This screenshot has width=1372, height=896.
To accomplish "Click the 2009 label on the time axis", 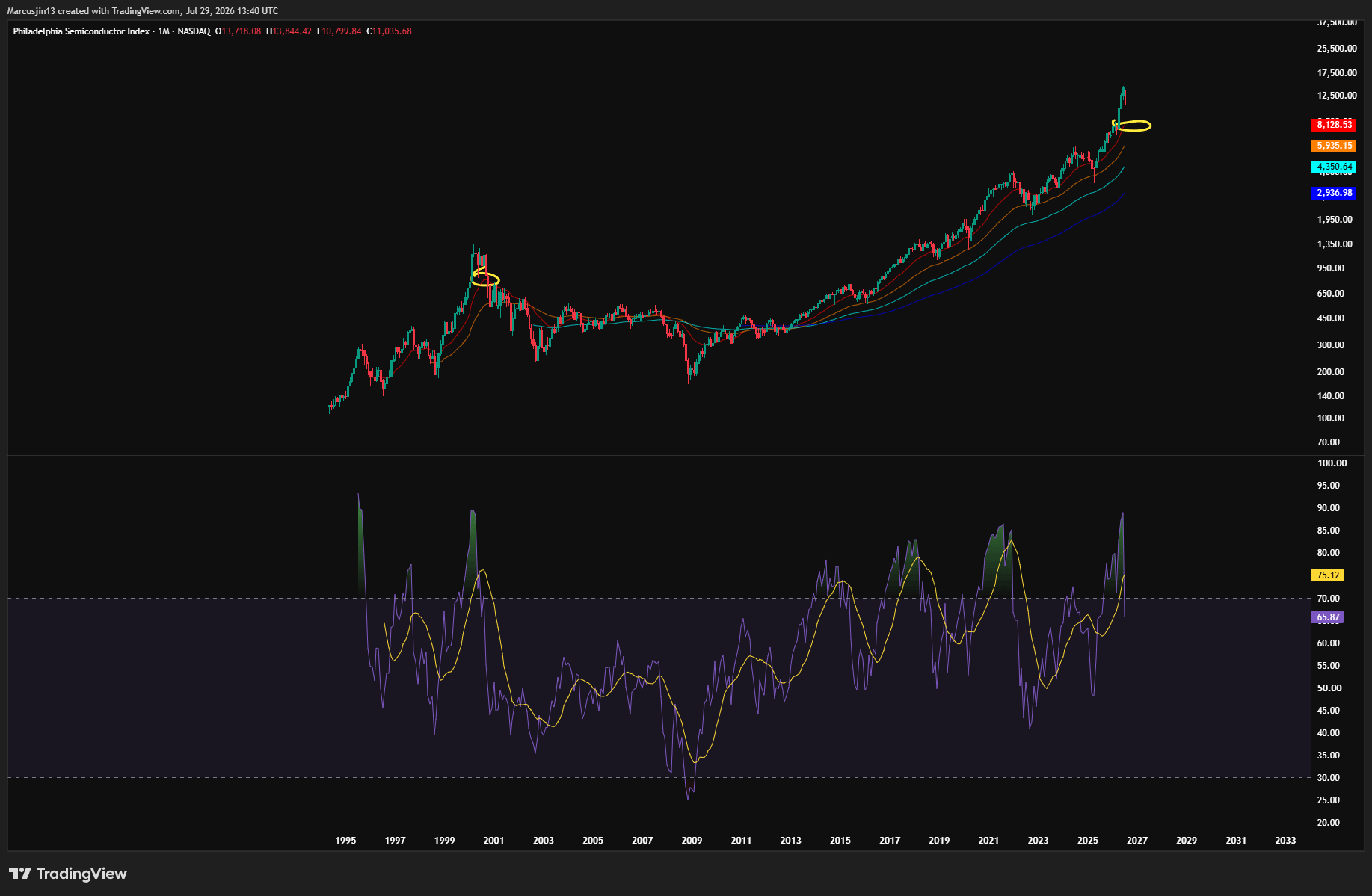I will (692, 841).
